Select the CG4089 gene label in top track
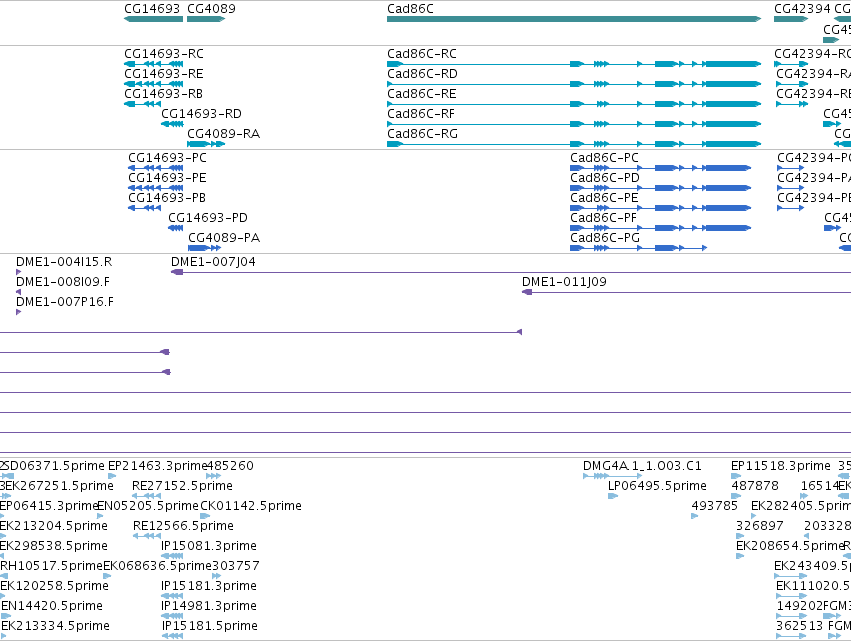The width and height of the screenshot is (851, 641). (x=211, y=9)
